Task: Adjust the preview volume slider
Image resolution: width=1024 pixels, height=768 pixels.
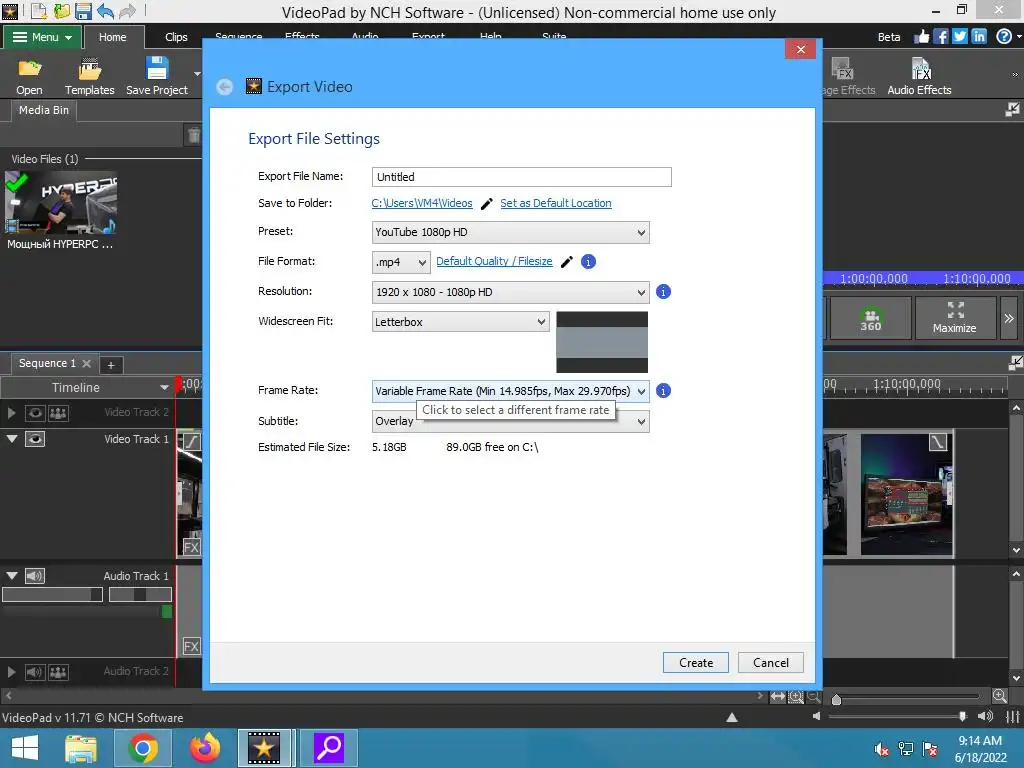Action: pos(897,716)
